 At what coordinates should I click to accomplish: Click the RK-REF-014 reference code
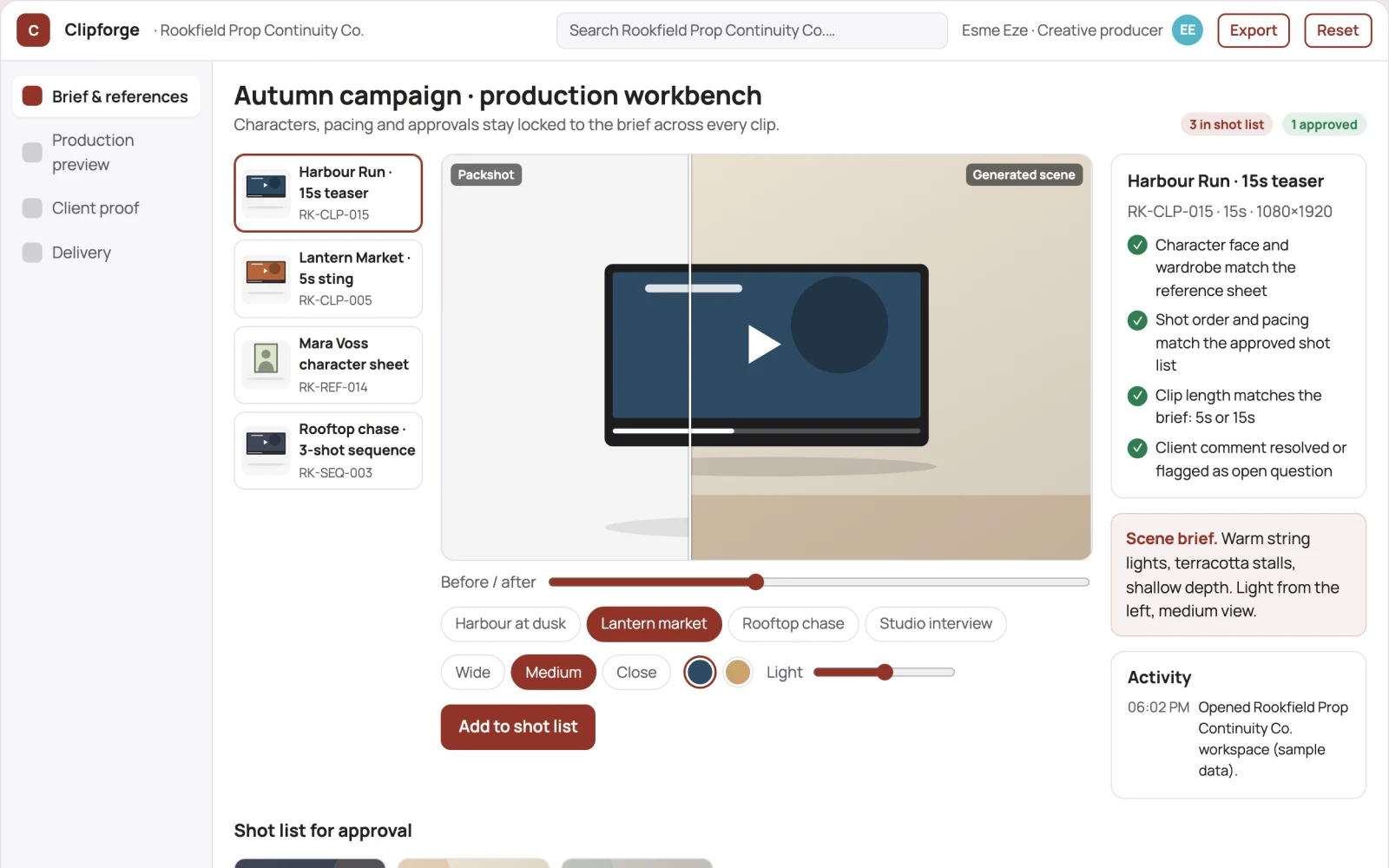coord(332,387)
